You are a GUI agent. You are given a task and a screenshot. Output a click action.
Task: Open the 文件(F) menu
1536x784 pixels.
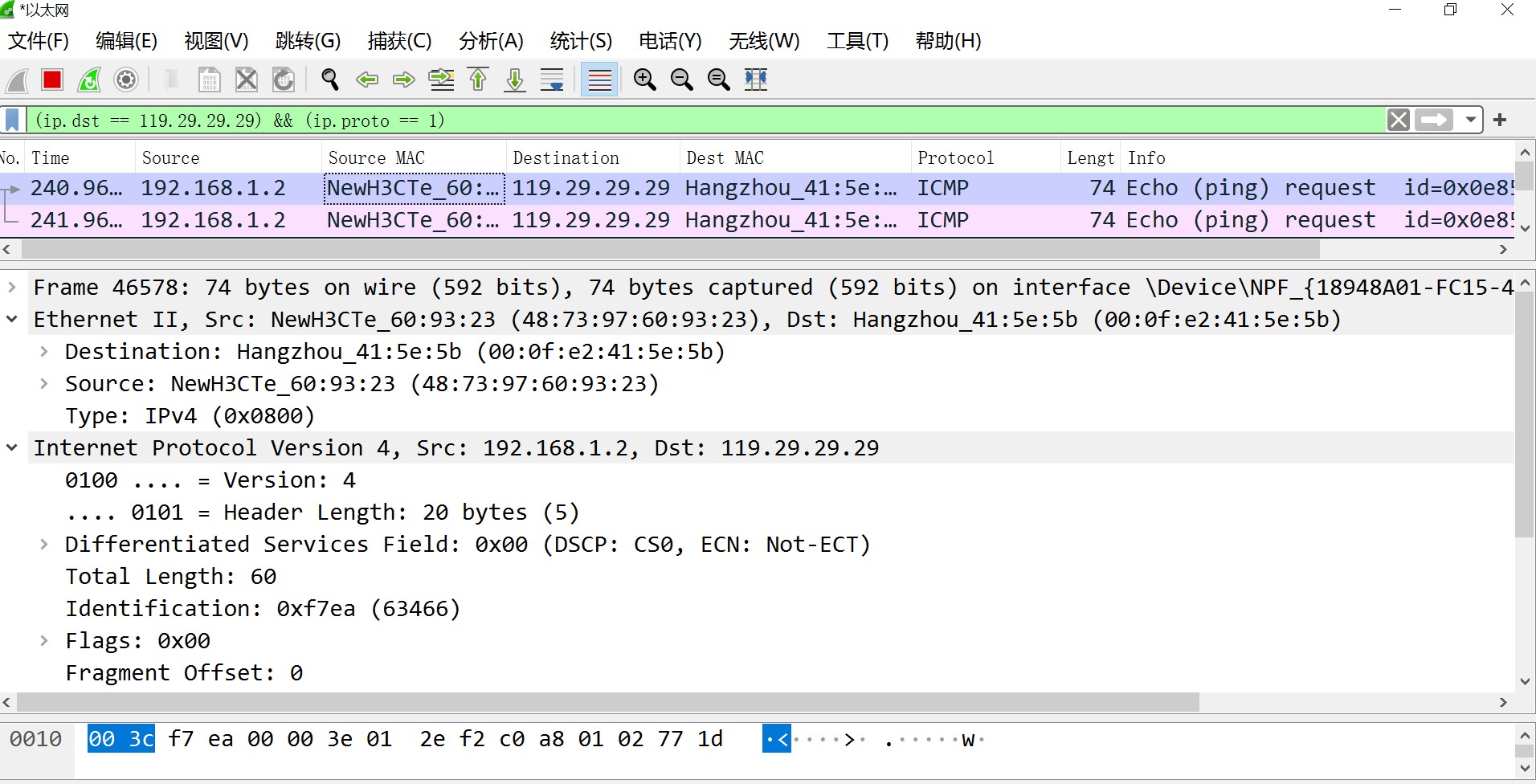(39, 41)
